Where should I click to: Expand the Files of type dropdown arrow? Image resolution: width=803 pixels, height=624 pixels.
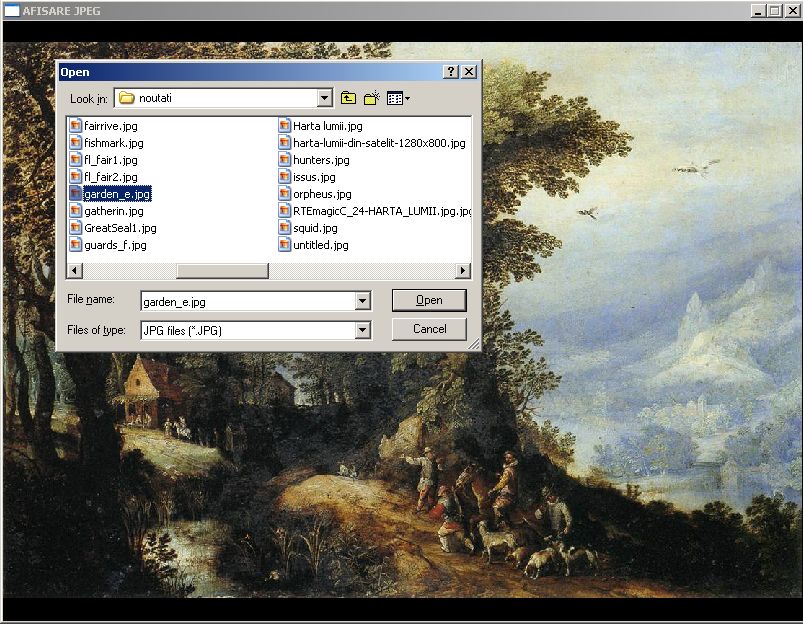coord(363,330)
